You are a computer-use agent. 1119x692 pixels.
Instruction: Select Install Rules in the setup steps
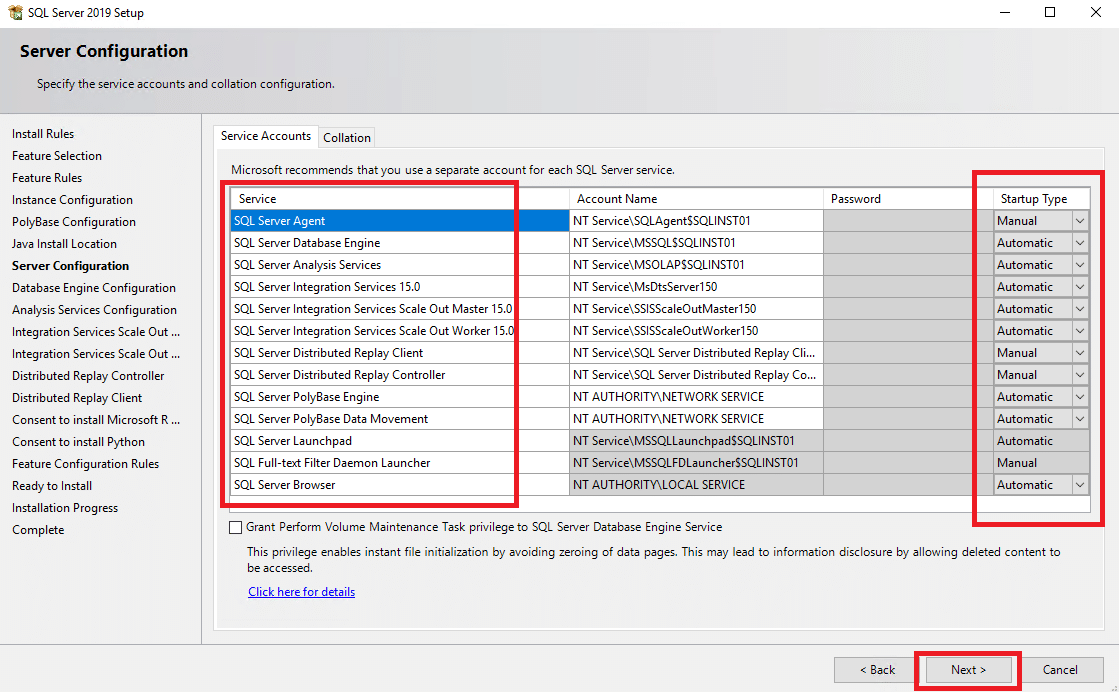(43, 134)
